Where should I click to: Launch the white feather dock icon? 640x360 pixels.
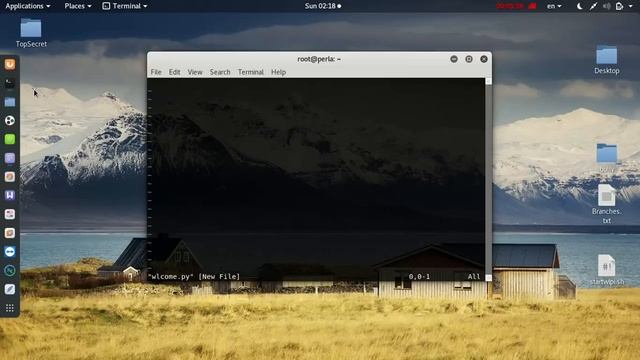(10, 289)
